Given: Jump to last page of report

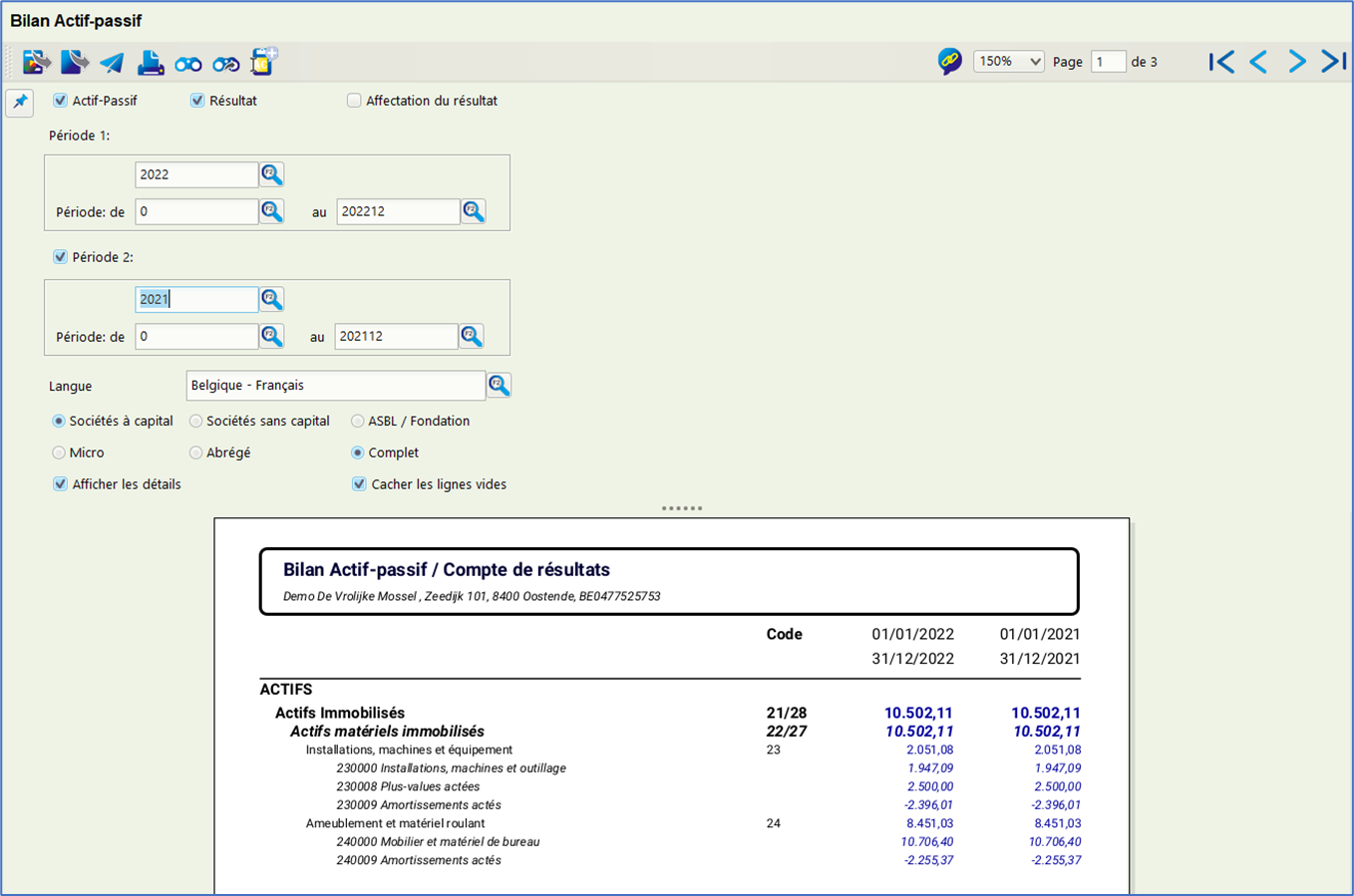Looking at the screenshot, I should pyautogui.click(x=1333, y=62).
